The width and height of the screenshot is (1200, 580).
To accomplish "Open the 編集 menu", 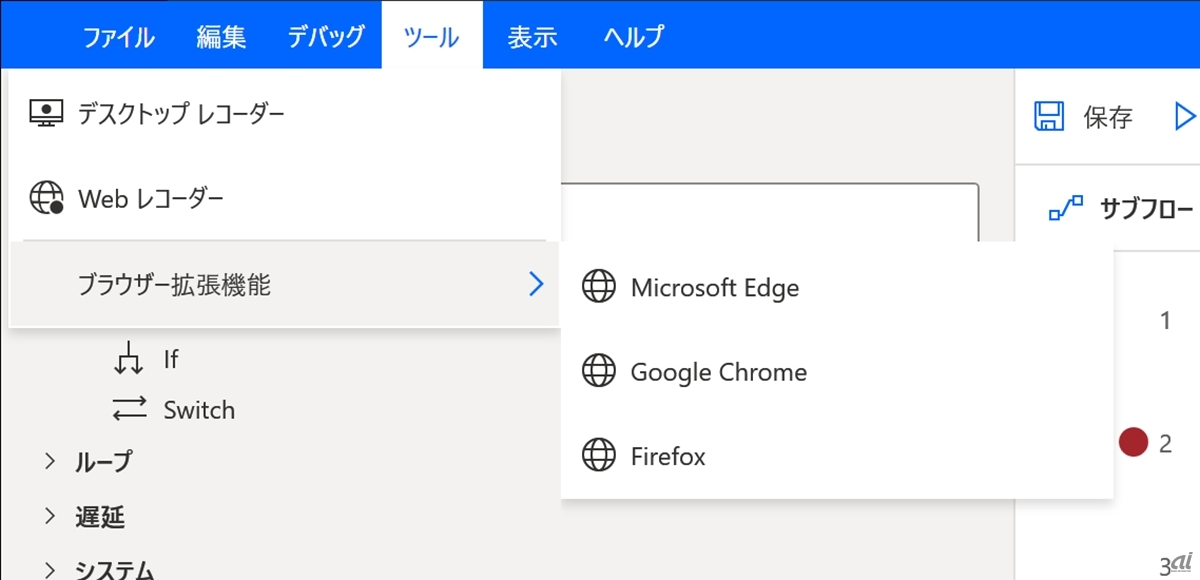I will (x=221, y=38).
